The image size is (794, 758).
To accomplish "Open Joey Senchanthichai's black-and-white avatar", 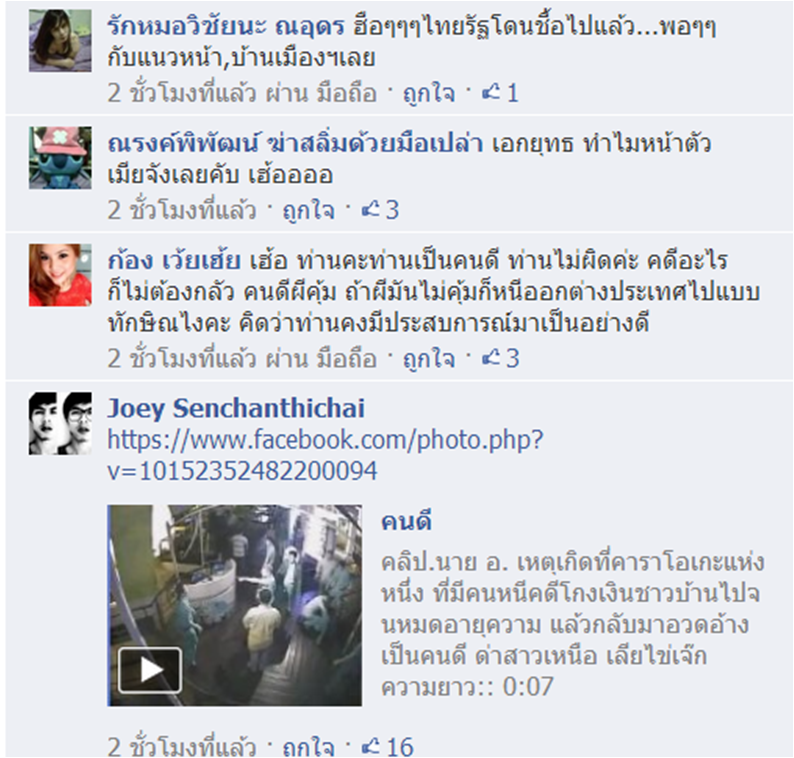I will point(60,423).
